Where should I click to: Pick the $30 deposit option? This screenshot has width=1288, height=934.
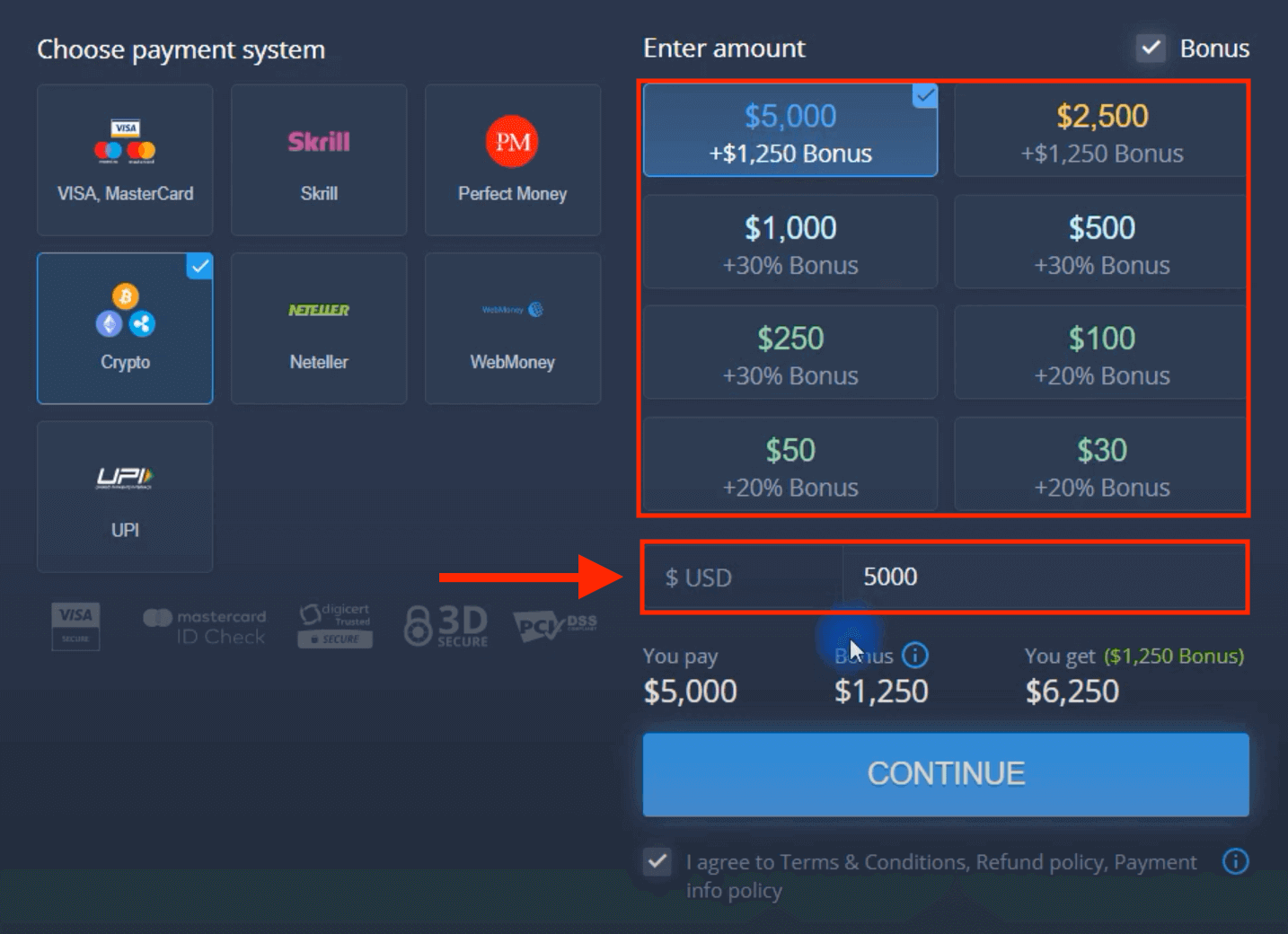pos(1100,464)
